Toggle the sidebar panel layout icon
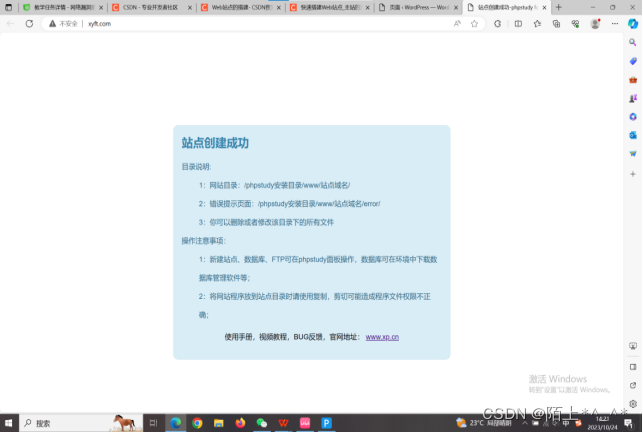The width and height of the screenshot is (643, 432). [x=633, y=367]
